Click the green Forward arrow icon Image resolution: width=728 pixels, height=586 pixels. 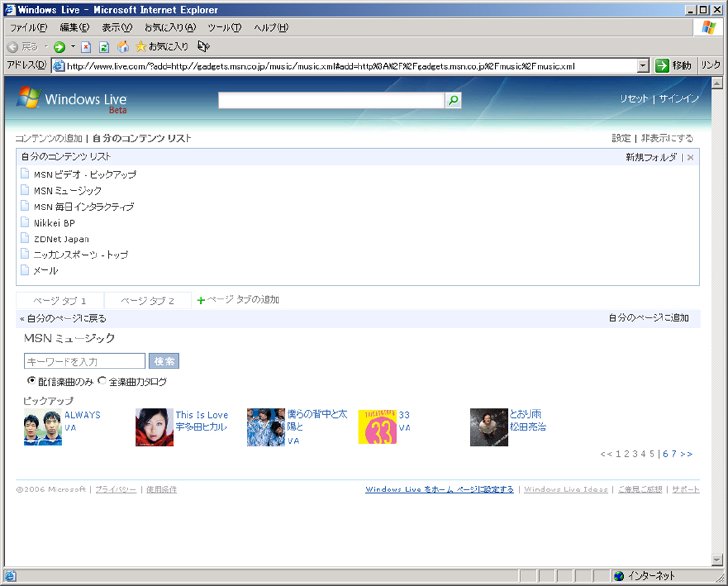[59, 47]
